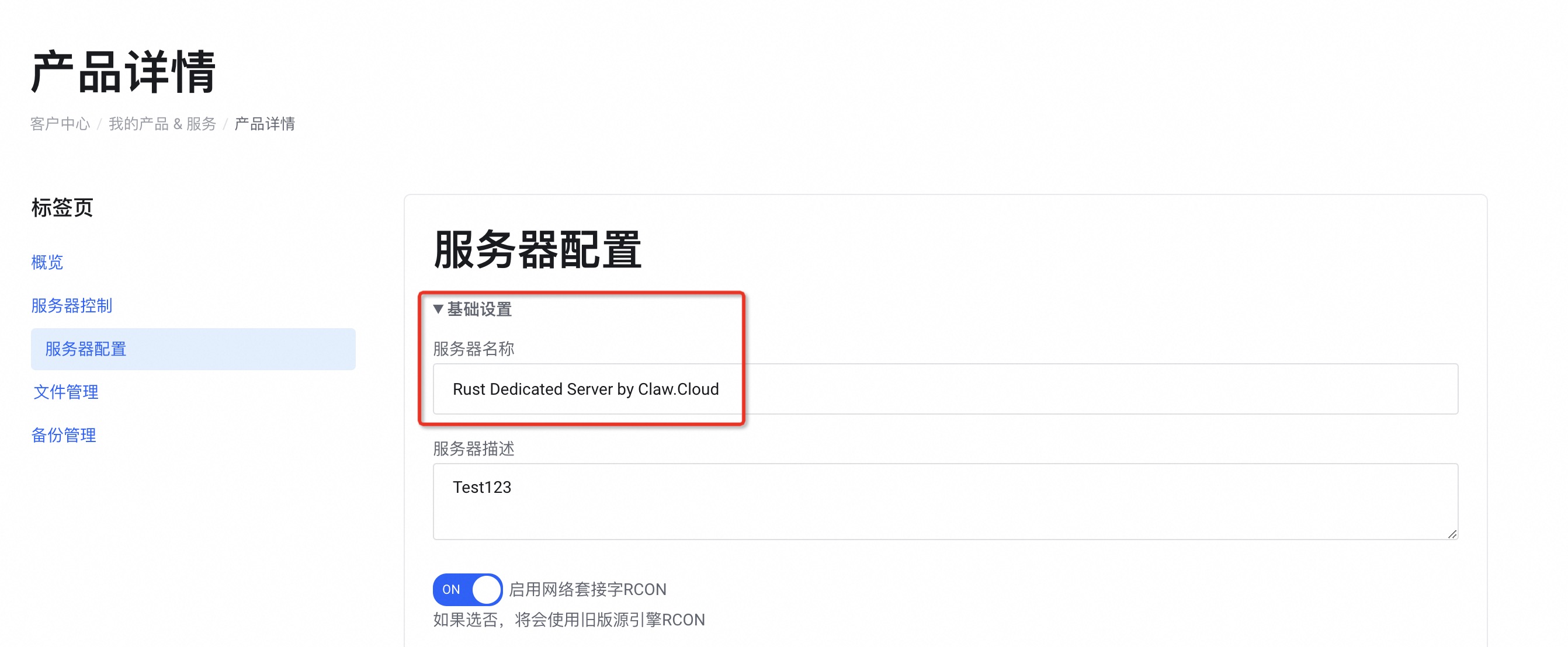Click the 产品详情 breadcrumb item
The image size is (1568, 647).
tap(265, 124)
